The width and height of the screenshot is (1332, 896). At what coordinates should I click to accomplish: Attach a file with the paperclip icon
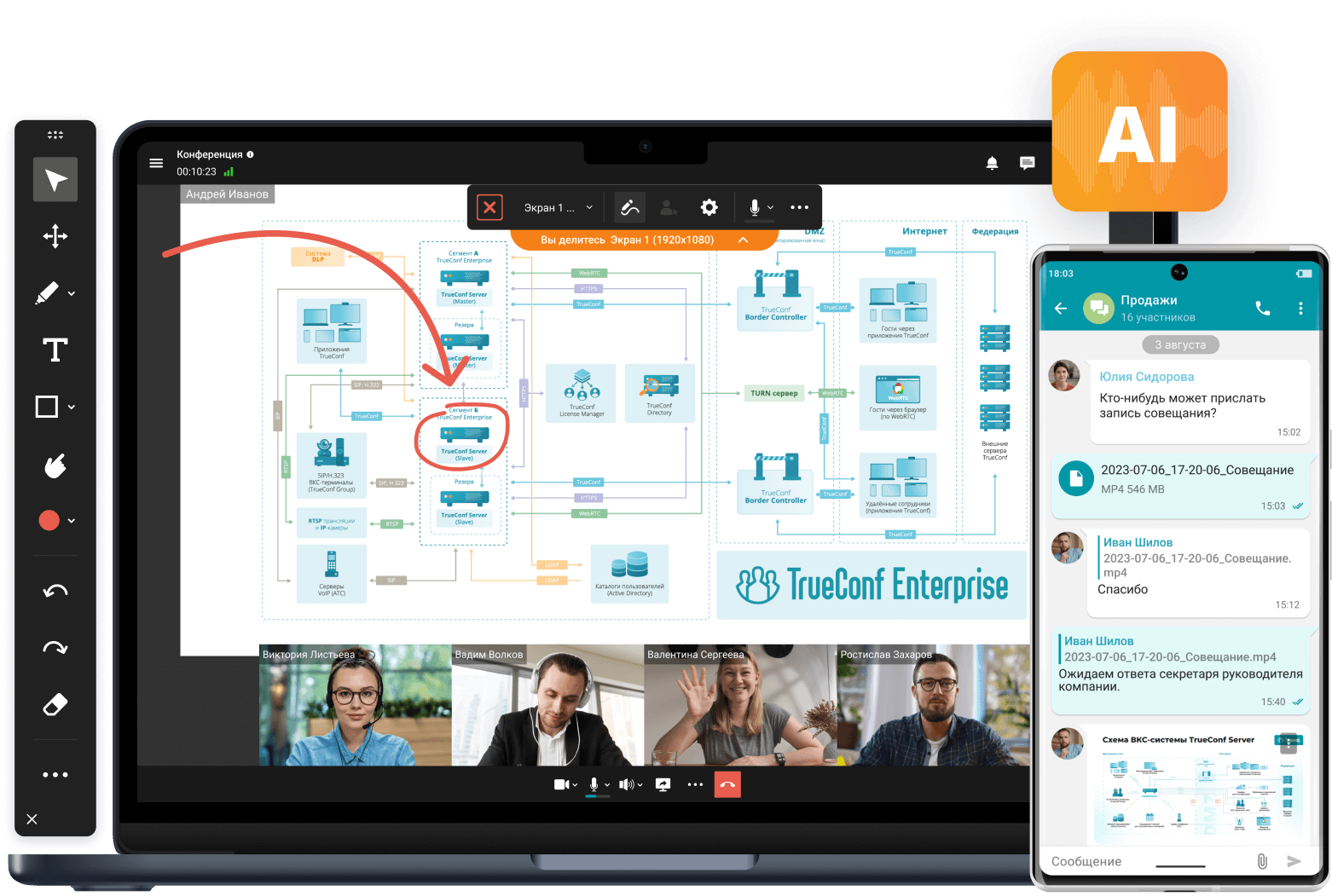tap(1262, 861)
